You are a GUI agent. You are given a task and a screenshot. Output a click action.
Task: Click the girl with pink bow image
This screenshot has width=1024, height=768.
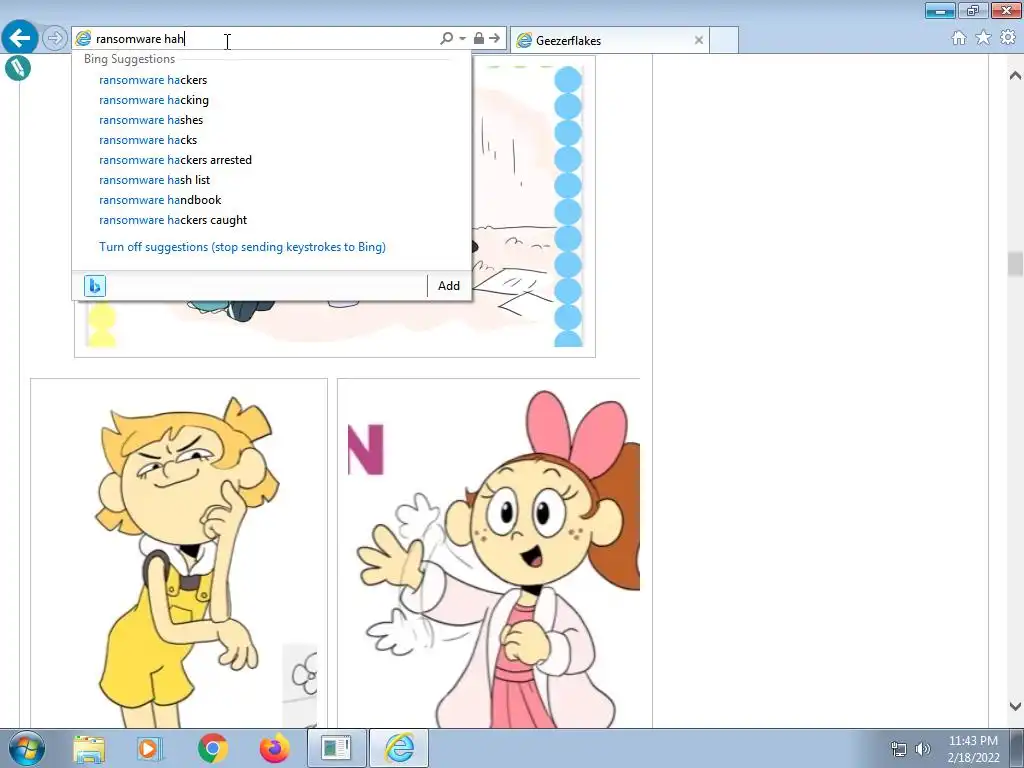pyautogui.click(x=488, y=552)
